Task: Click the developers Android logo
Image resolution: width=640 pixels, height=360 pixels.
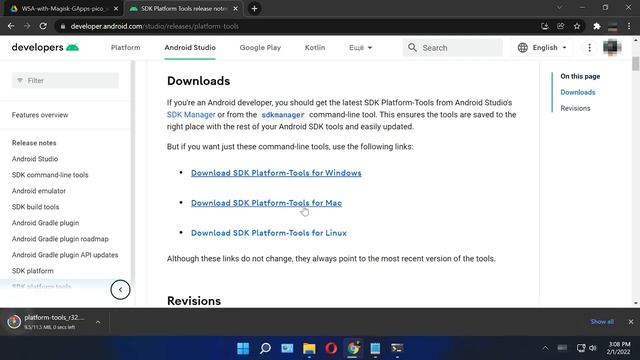Action: 45,47
